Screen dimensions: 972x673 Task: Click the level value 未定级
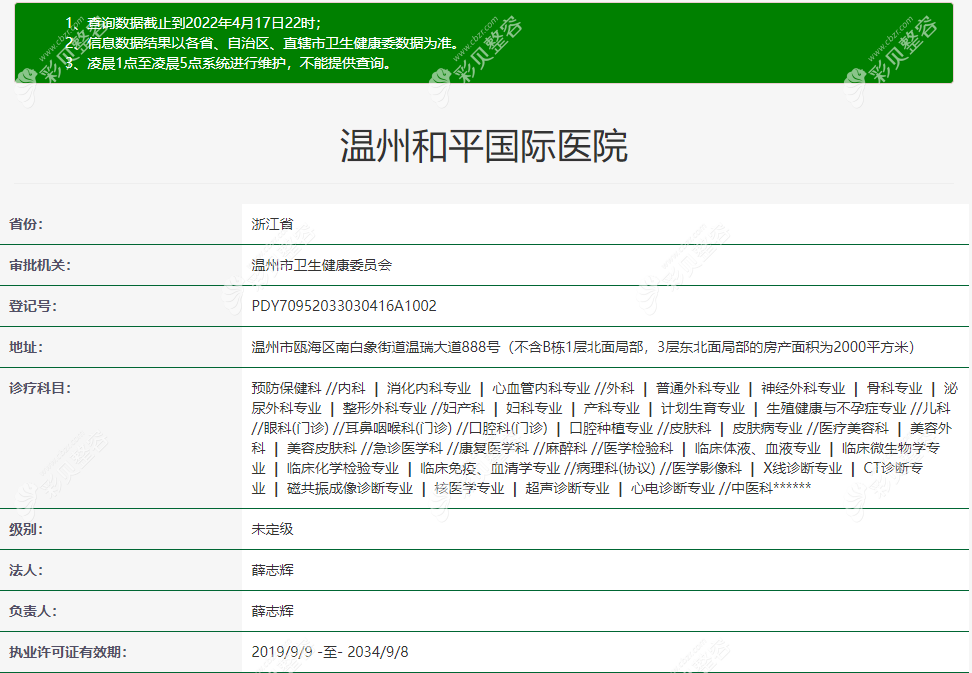pyautogui.click(x=272, y=529)
